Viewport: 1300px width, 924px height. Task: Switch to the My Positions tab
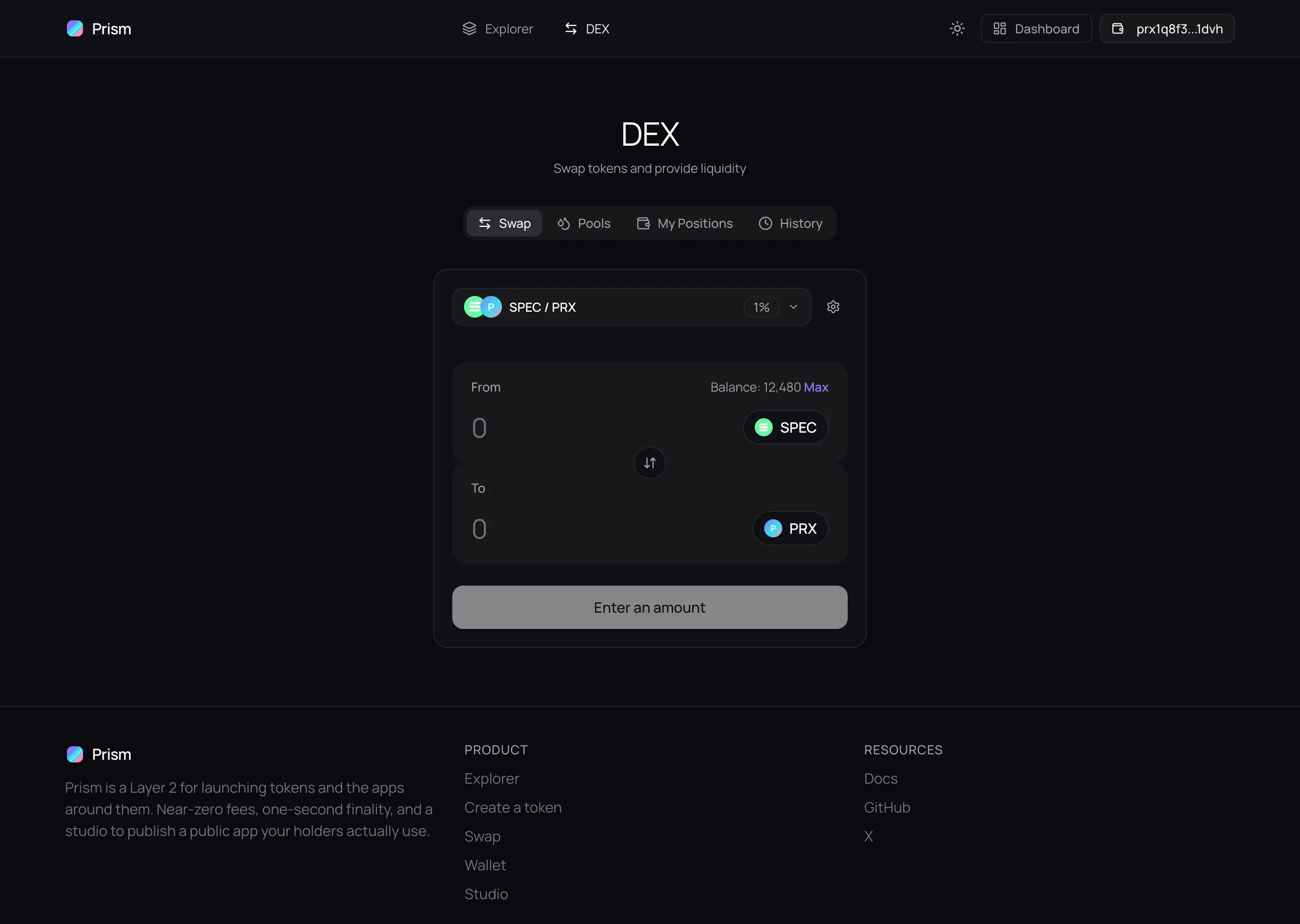pyautogui.click(x=685, y=223)
